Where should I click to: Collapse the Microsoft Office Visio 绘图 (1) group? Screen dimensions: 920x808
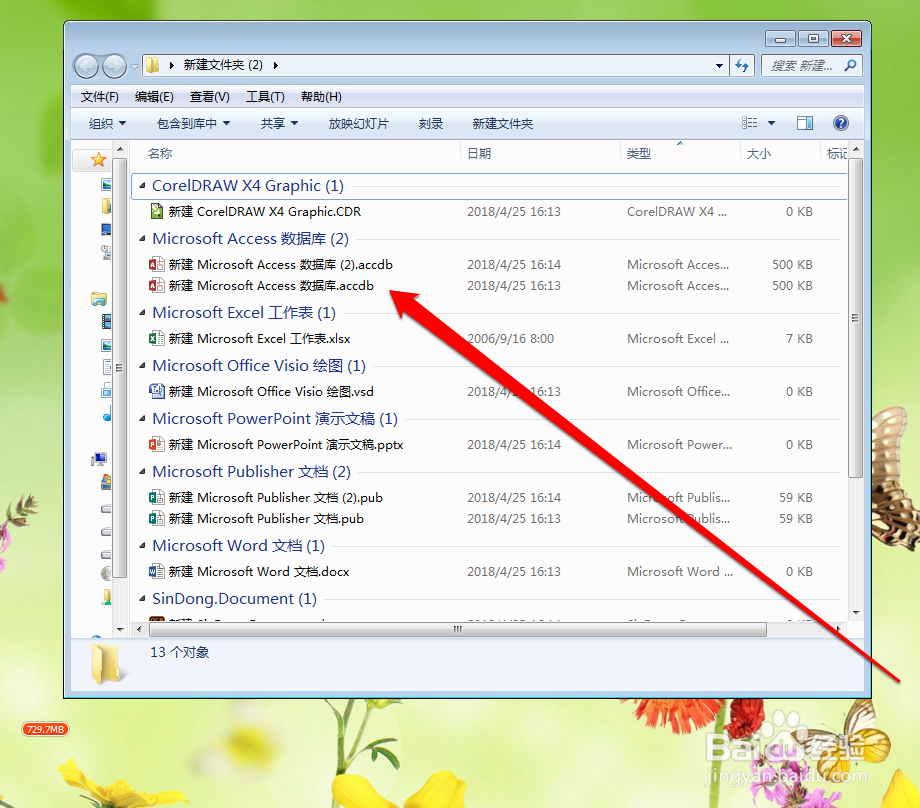(142, 366)
